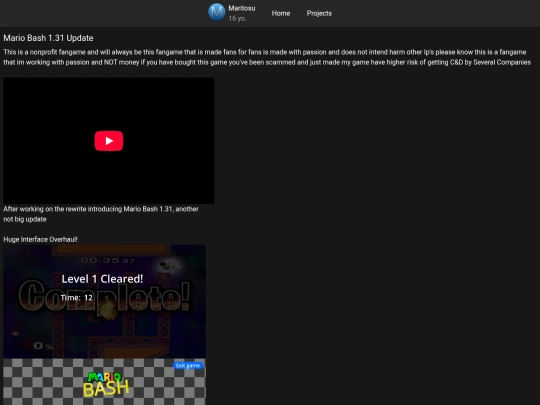Play the embedded YouTube video
Image resolution: width=540 pixels, height=405 pixels.
[x=109, y=141]
